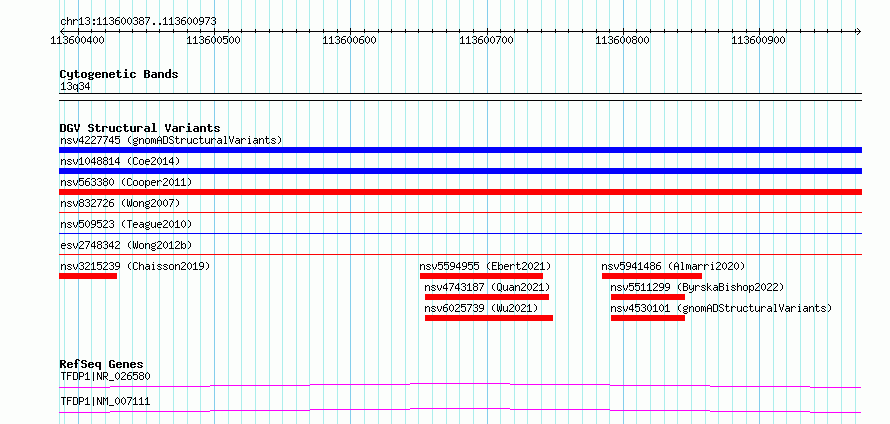Click the 113600700 ruler position label
Screen dimensions: 890x424
[x=486, y=40]
